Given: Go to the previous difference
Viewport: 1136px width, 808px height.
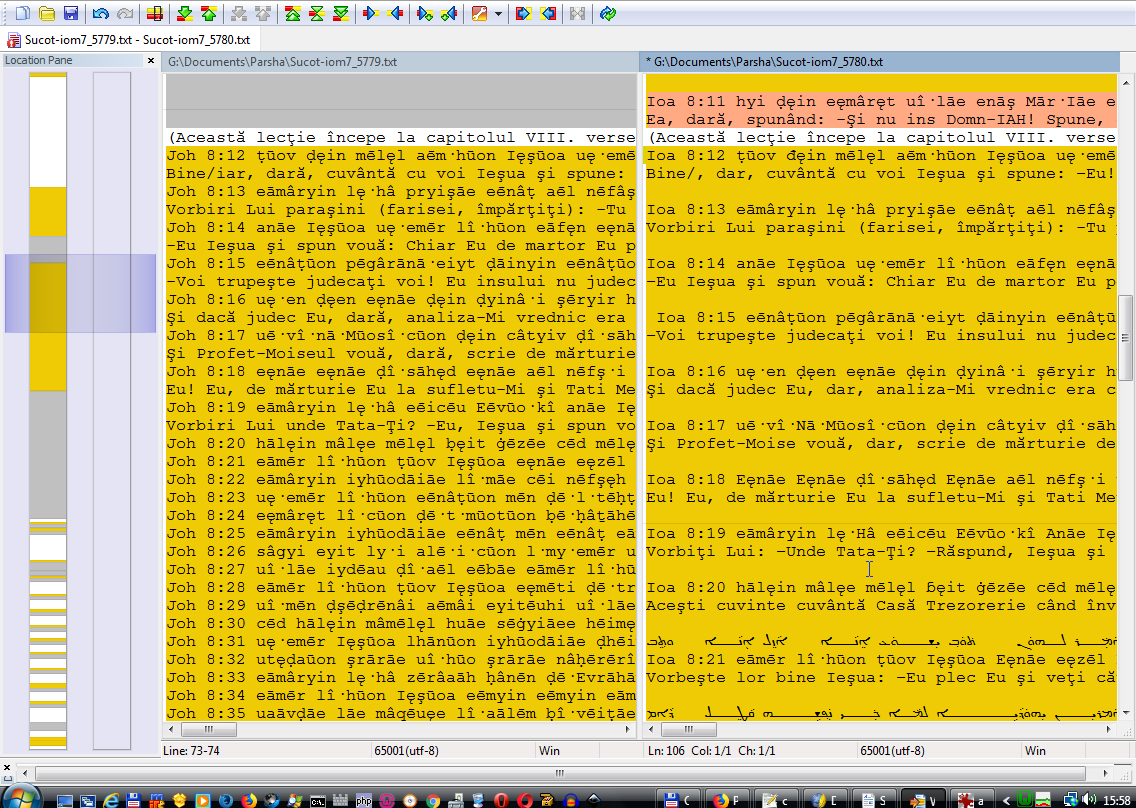Looking at the screenshot, I should pyautogui.click(x=208, y=14).
